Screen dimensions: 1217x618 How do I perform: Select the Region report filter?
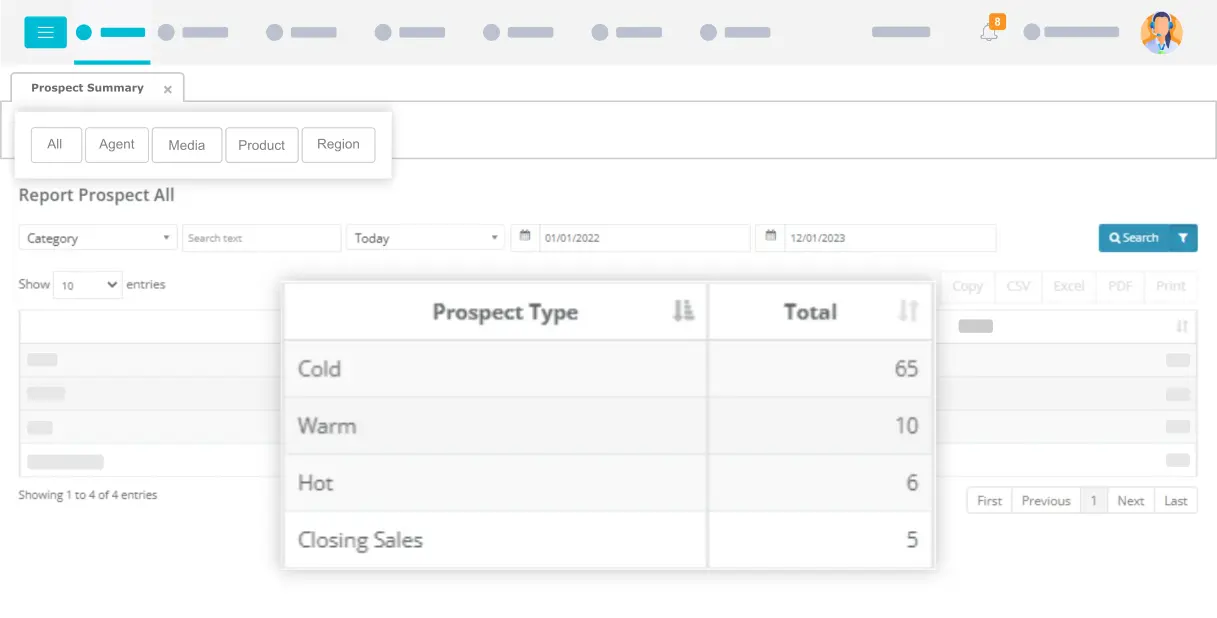tap(338, 144)
